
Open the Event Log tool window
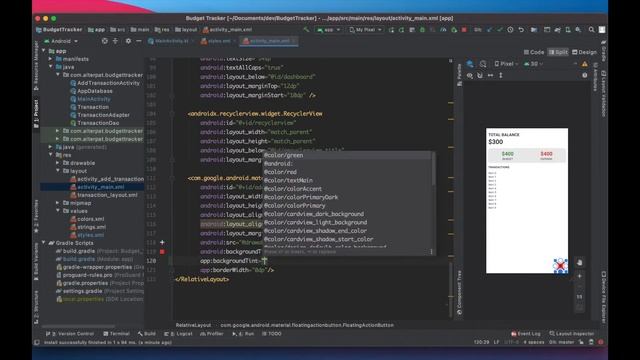click(x=526, y=334)
